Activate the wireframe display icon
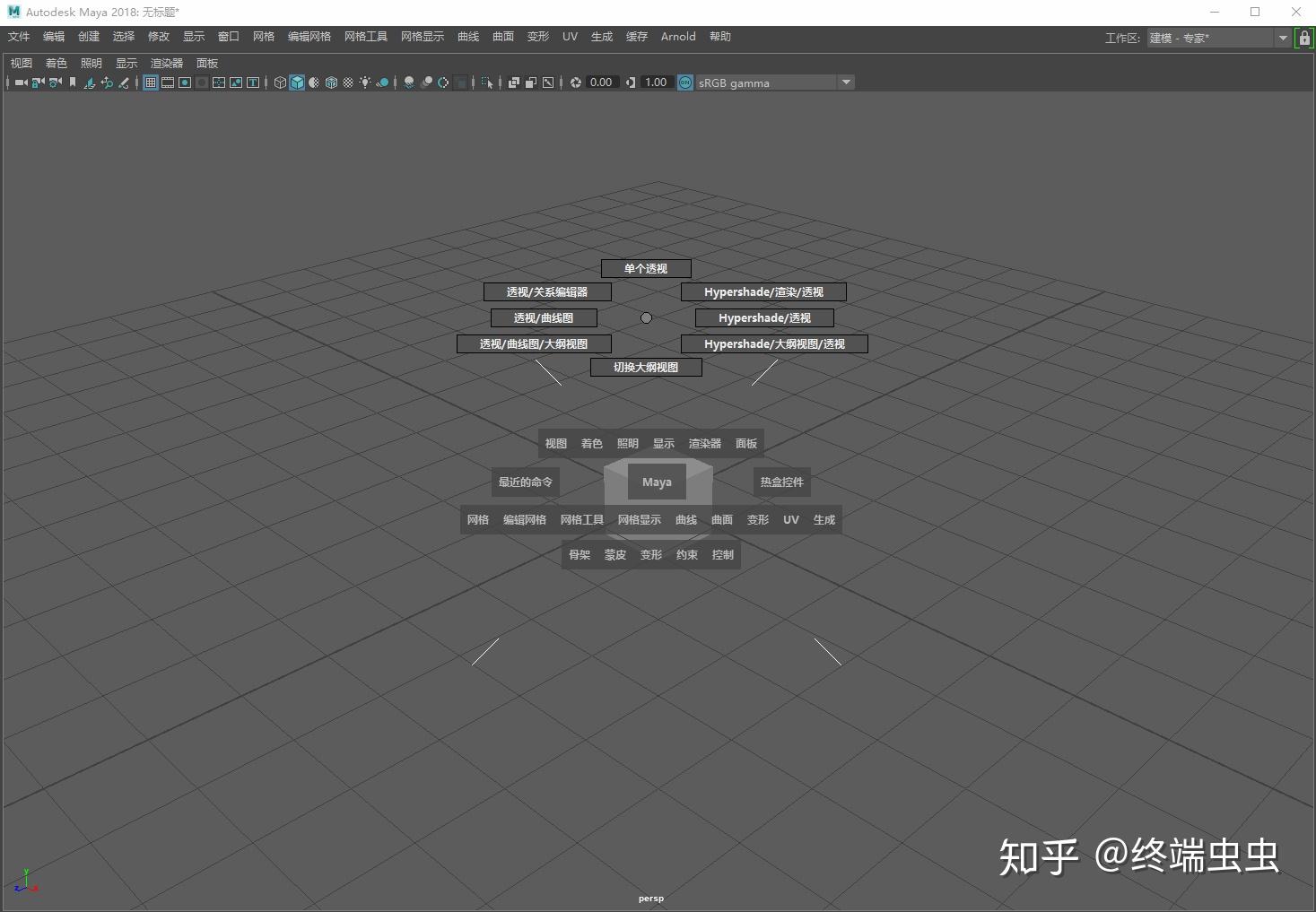Image resolution: width=1316 pixels, height=912 pixels. (280, 83)
